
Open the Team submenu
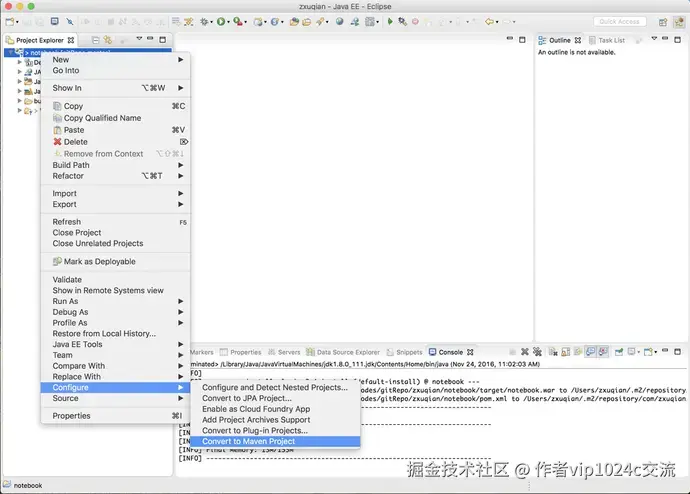tap(116, 355)
